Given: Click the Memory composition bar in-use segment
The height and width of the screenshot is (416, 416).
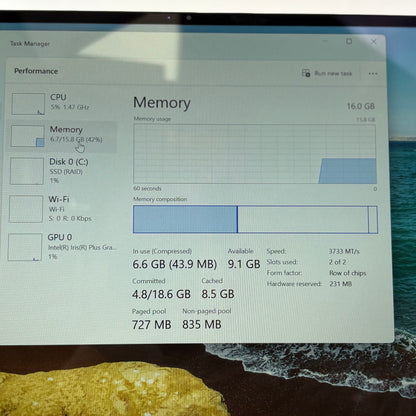Looking at the screenshot, I should 185,219.
